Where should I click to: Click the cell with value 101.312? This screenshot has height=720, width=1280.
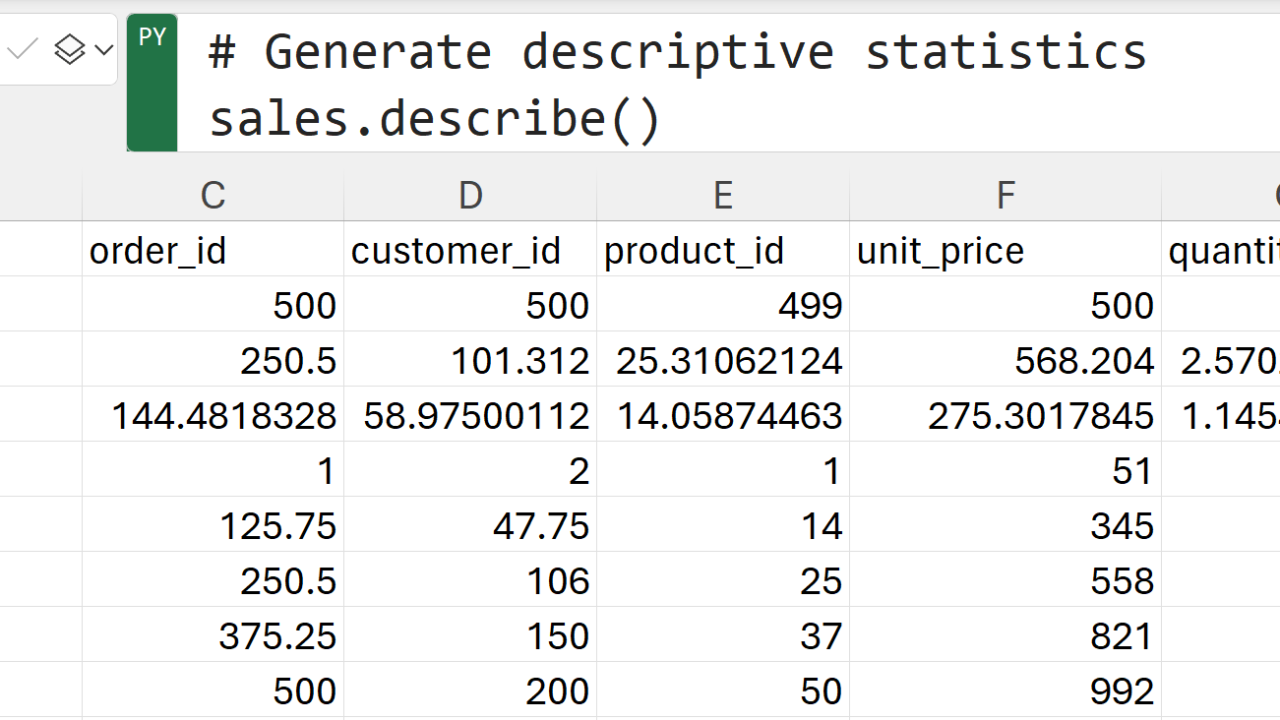pos(470,360)
